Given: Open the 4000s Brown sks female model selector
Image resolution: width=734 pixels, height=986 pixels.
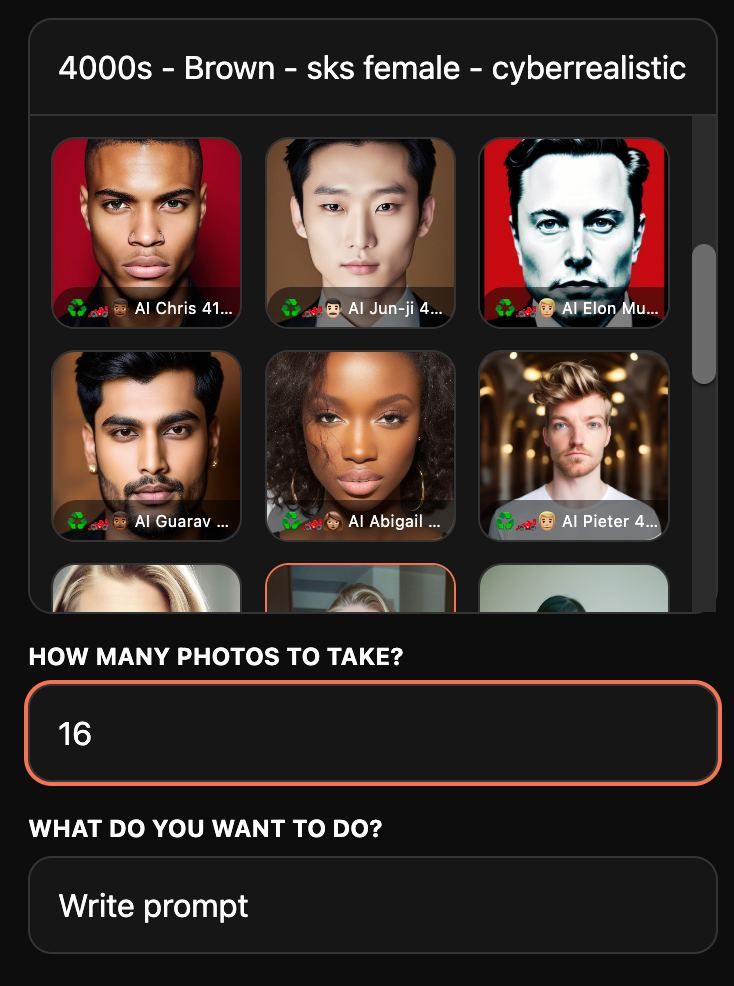Looking at the screenshot, I should (372, 67).
